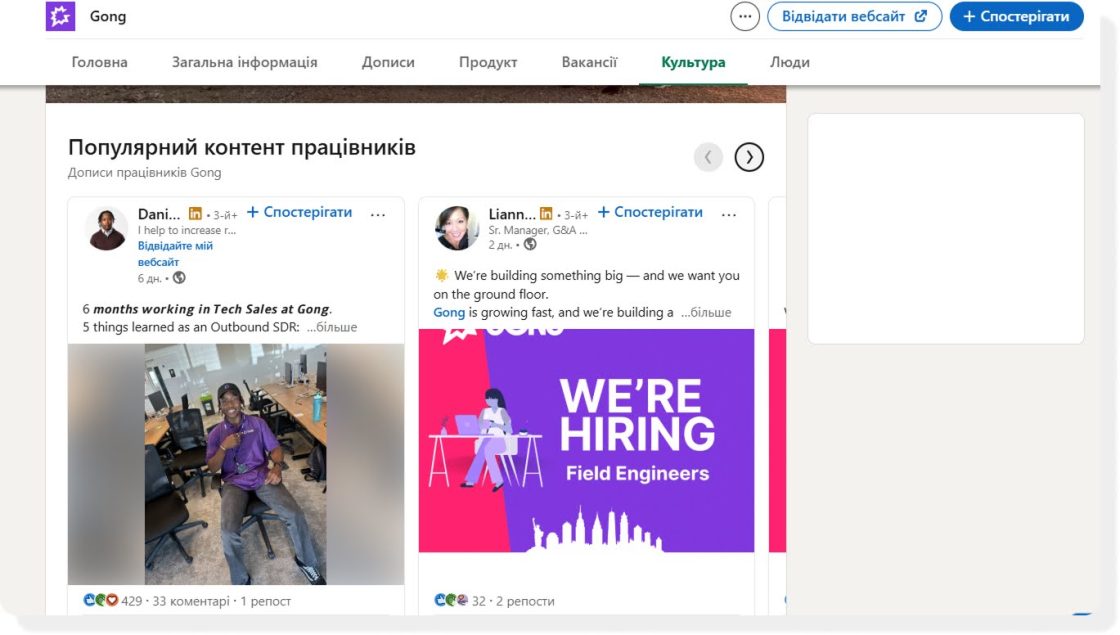Switch to the Головна tab

tap(99, 62)
